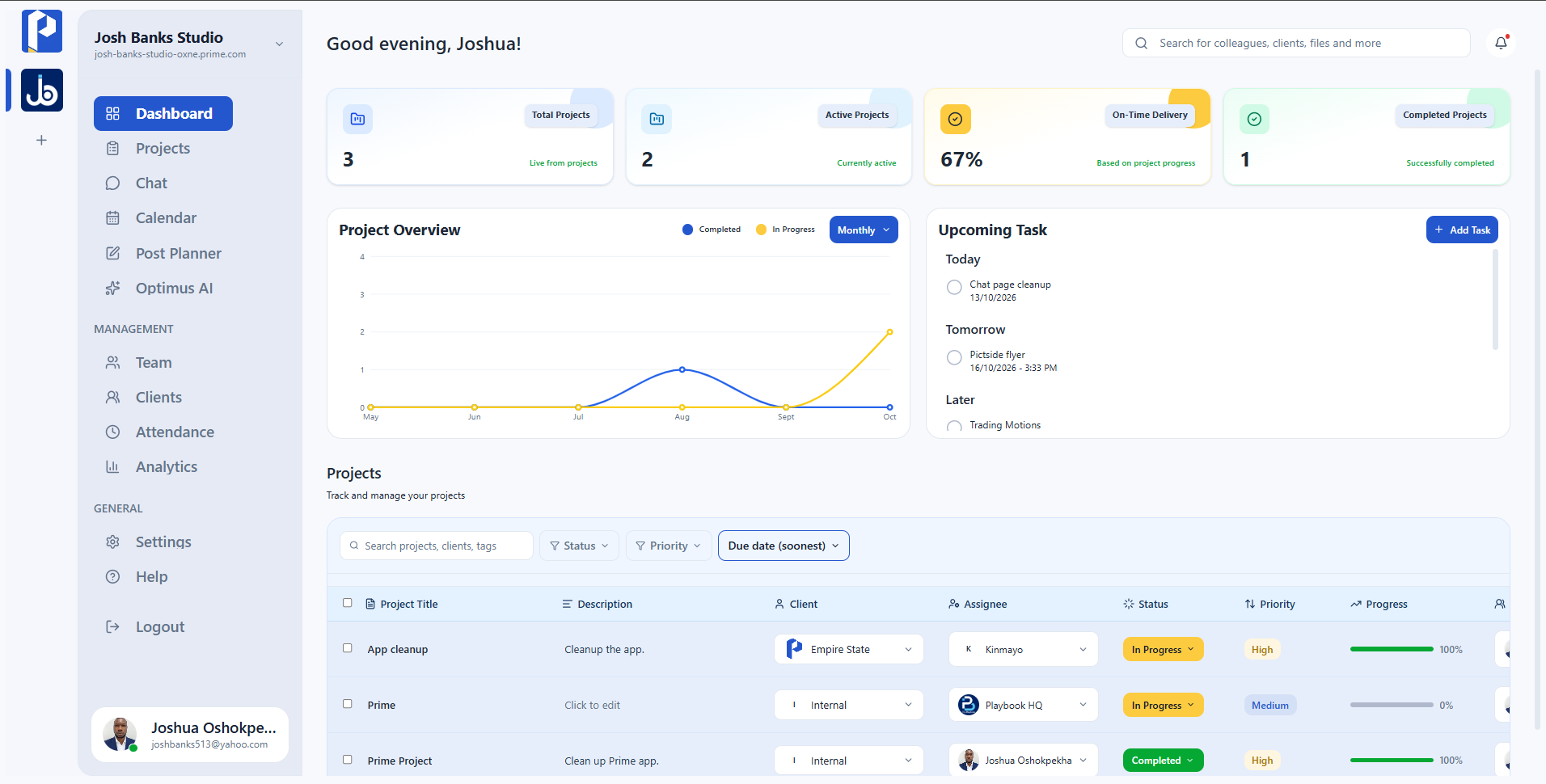Open the Due date (soonest) sort dropdown
1546x784 pixels.
click(x=784, y=546)
